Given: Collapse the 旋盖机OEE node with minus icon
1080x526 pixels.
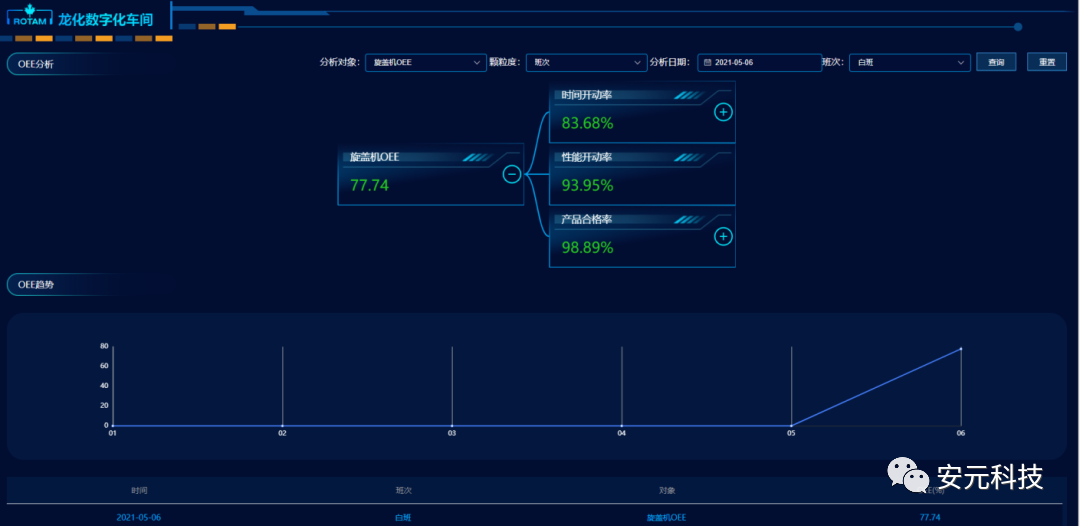Looking at the screenshot, I should tap(511, 174).
